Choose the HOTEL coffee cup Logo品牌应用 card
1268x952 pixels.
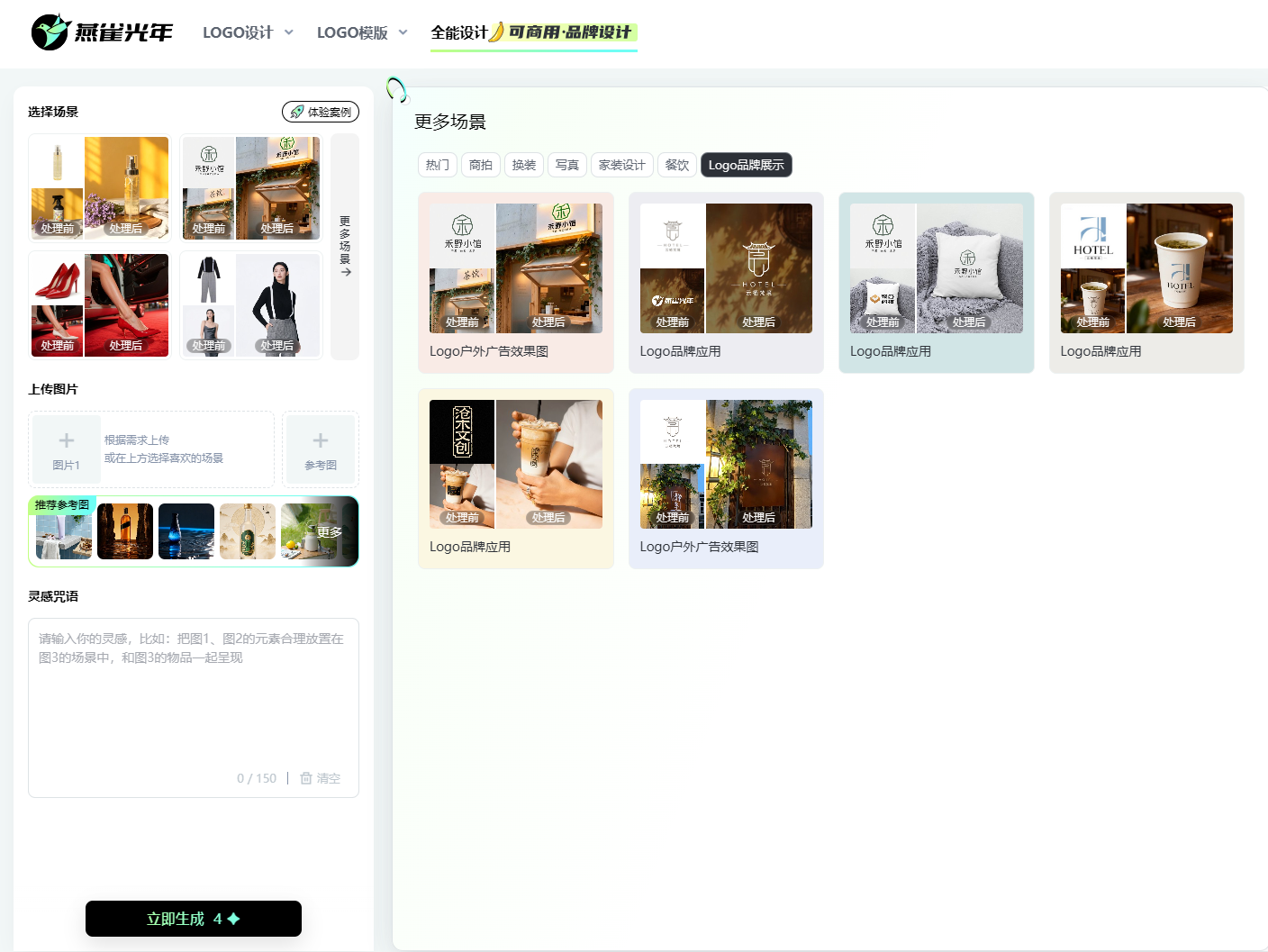point(1146,282)
